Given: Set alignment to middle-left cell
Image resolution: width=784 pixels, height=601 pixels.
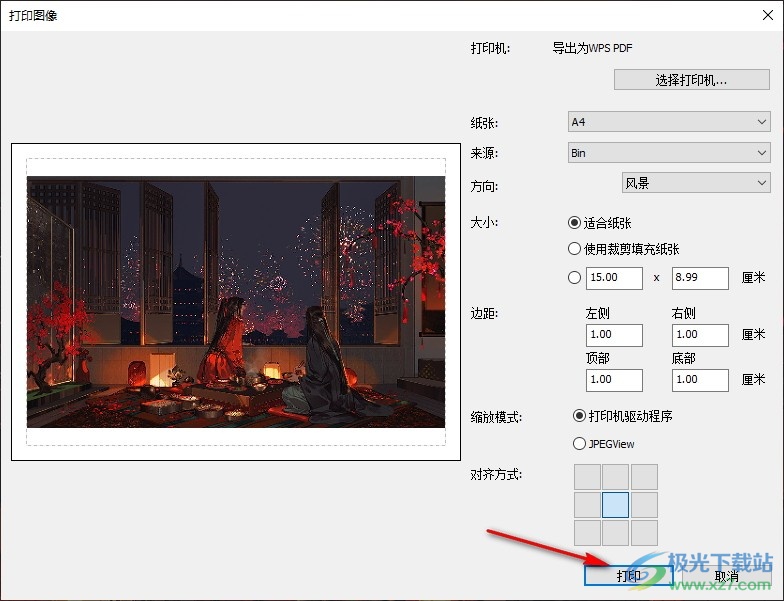Looking at the screenshot, I should coord(587,504).
